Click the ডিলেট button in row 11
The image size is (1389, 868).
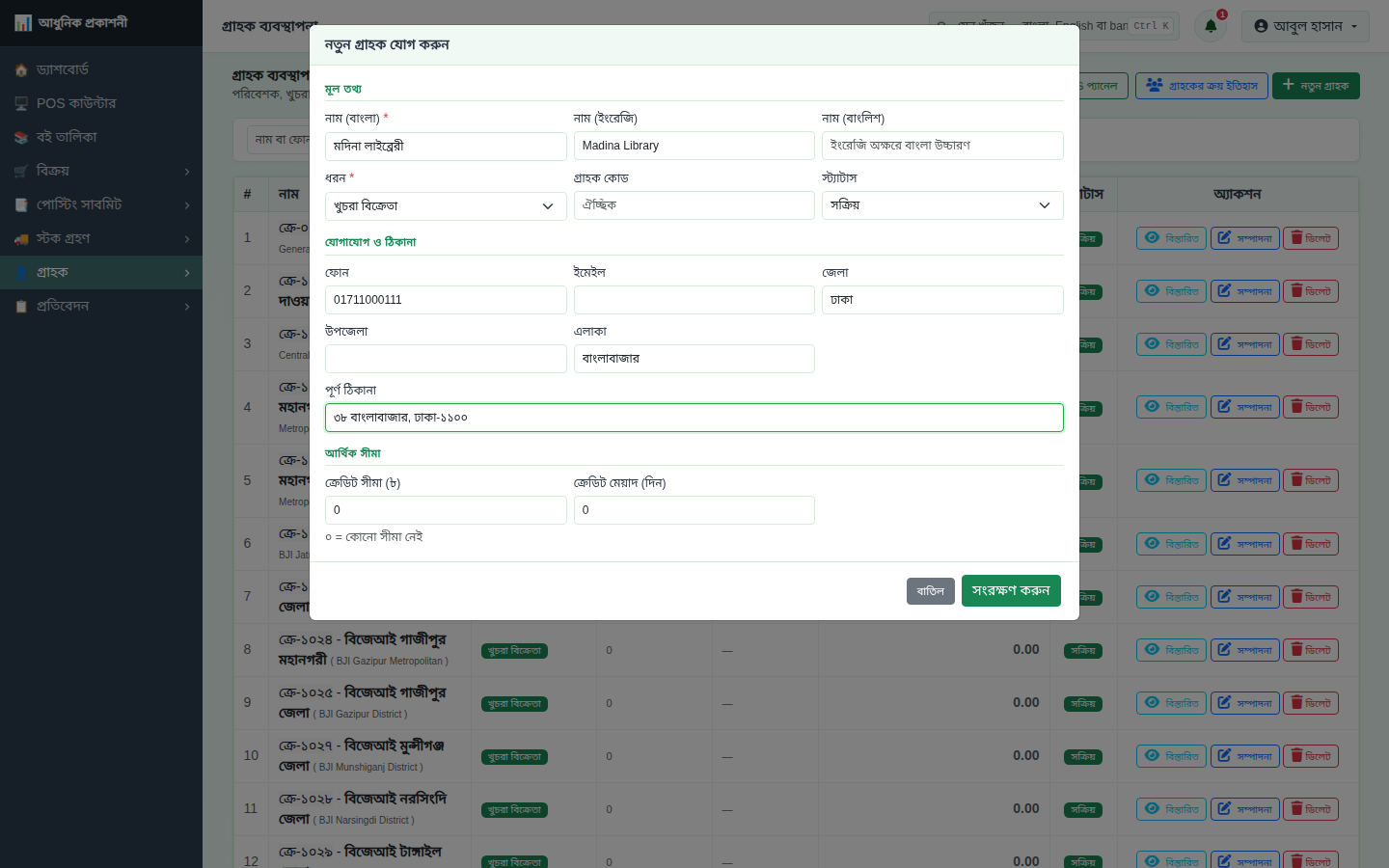click(1311, 809)
